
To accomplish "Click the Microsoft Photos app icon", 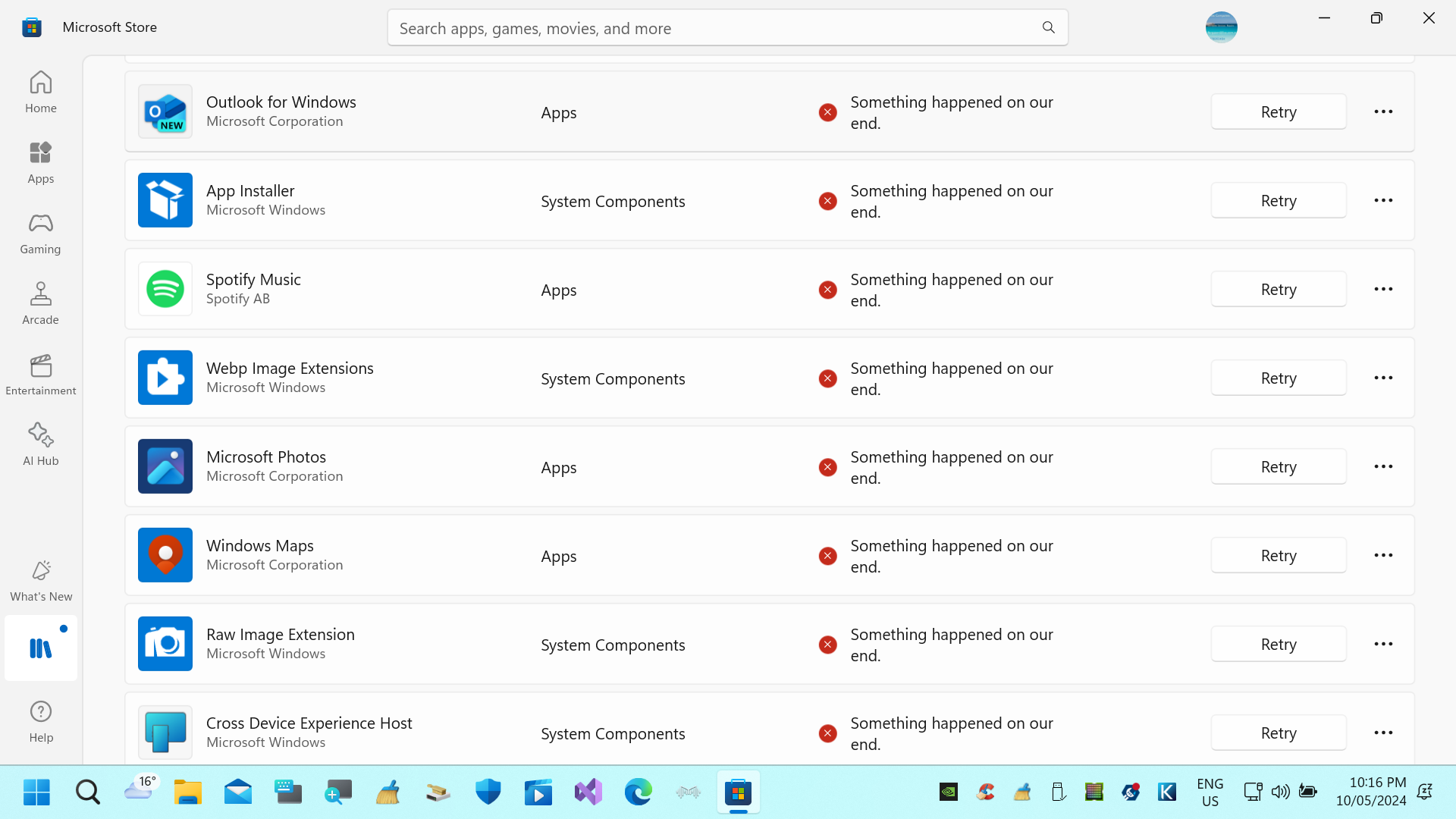I will pos(165,466).
